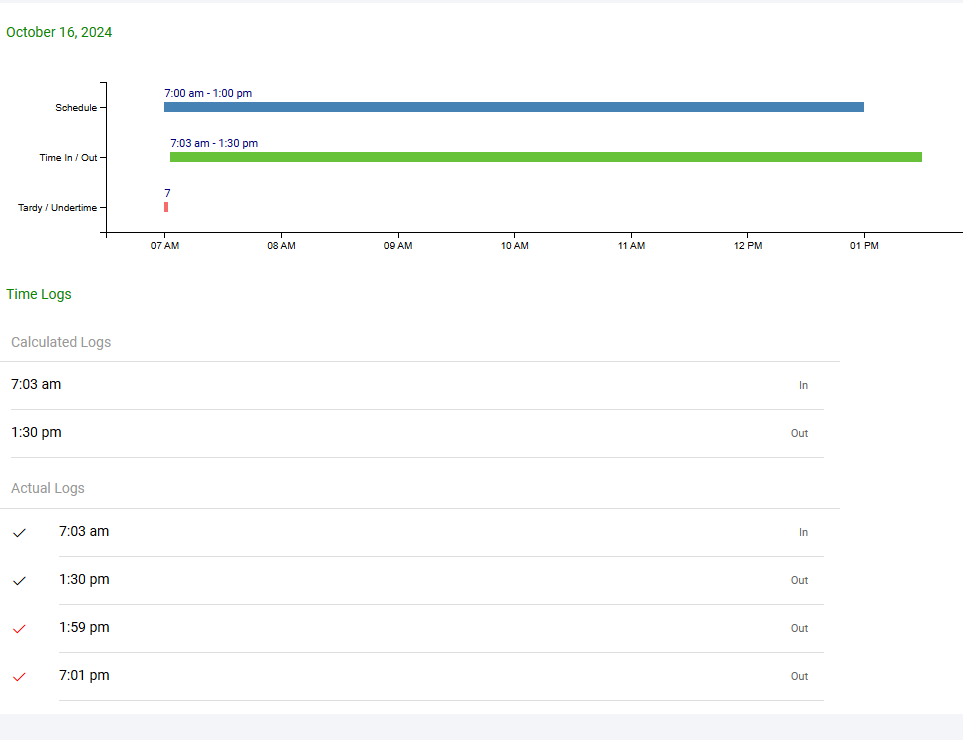Click the 12 PM tick label on the axis

(747, 246)
